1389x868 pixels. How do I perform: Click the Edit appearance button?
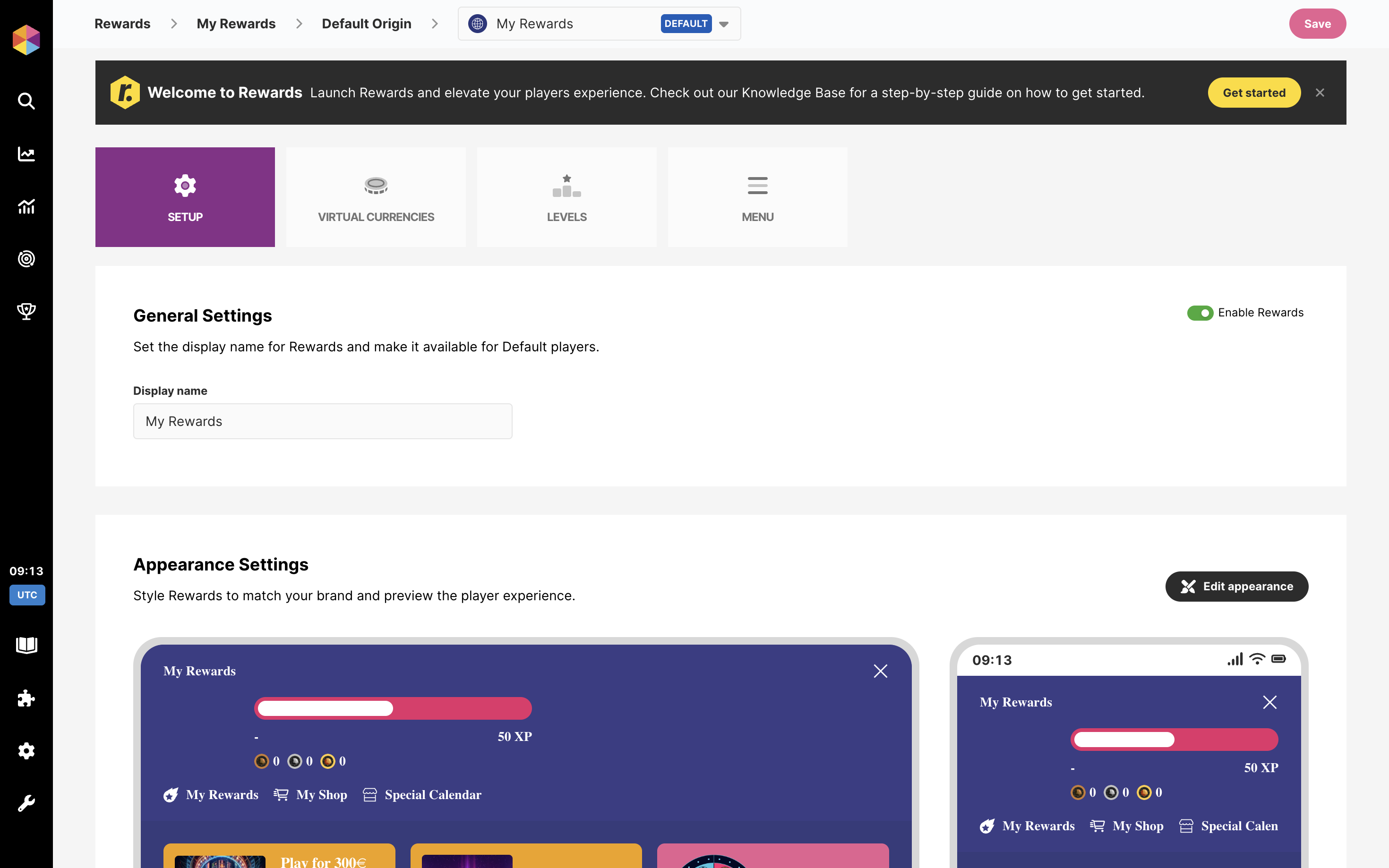(1236, 586)
